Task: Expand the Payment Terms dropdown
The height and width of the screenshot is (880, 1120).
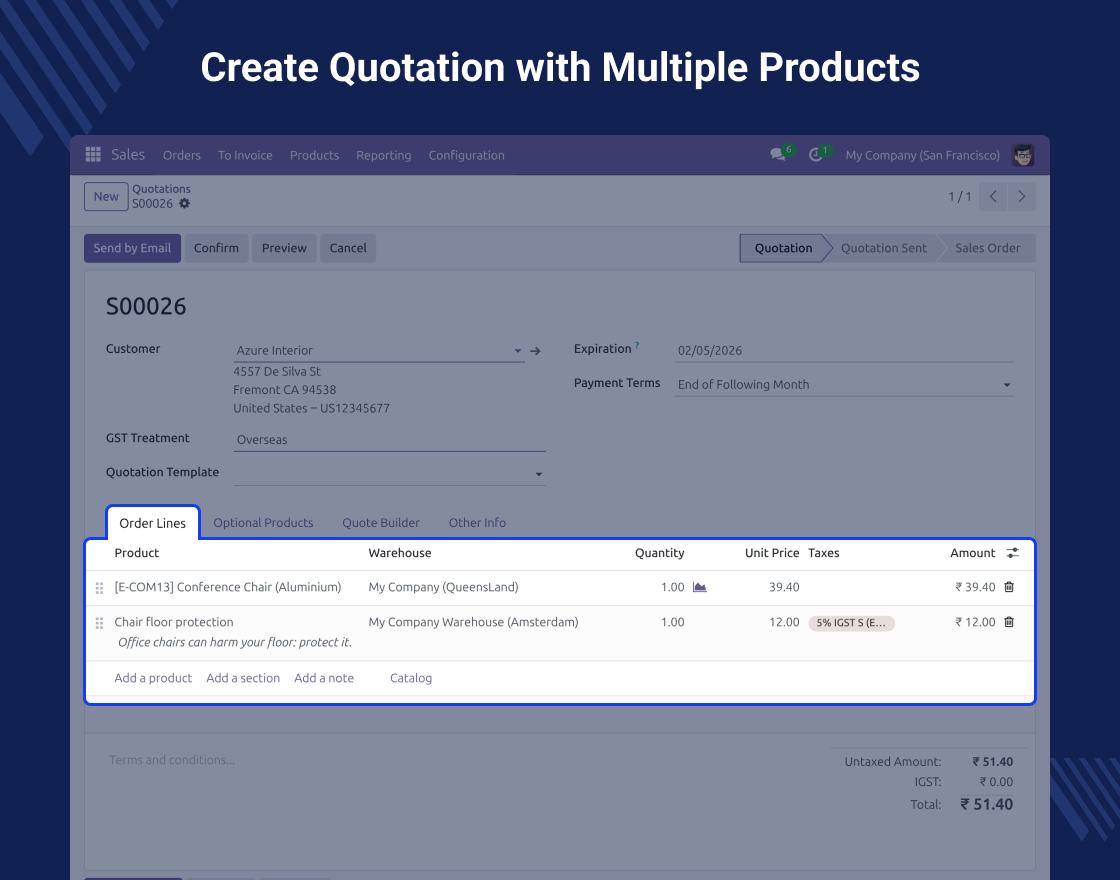Action: (x=1007, y=385)
